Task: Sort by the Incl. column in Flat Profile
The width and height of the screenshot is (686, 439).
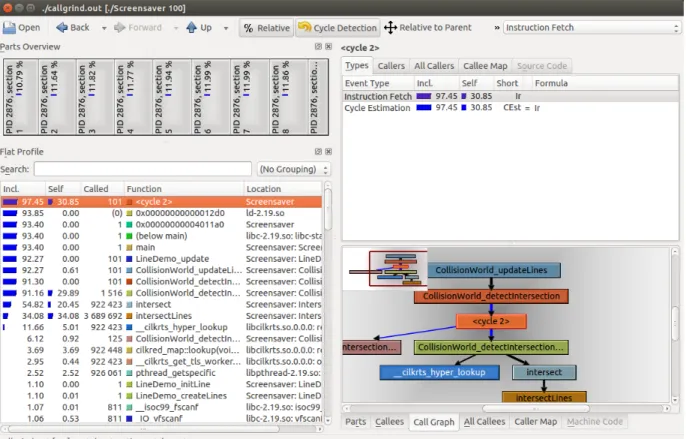Action: (23, 189)
